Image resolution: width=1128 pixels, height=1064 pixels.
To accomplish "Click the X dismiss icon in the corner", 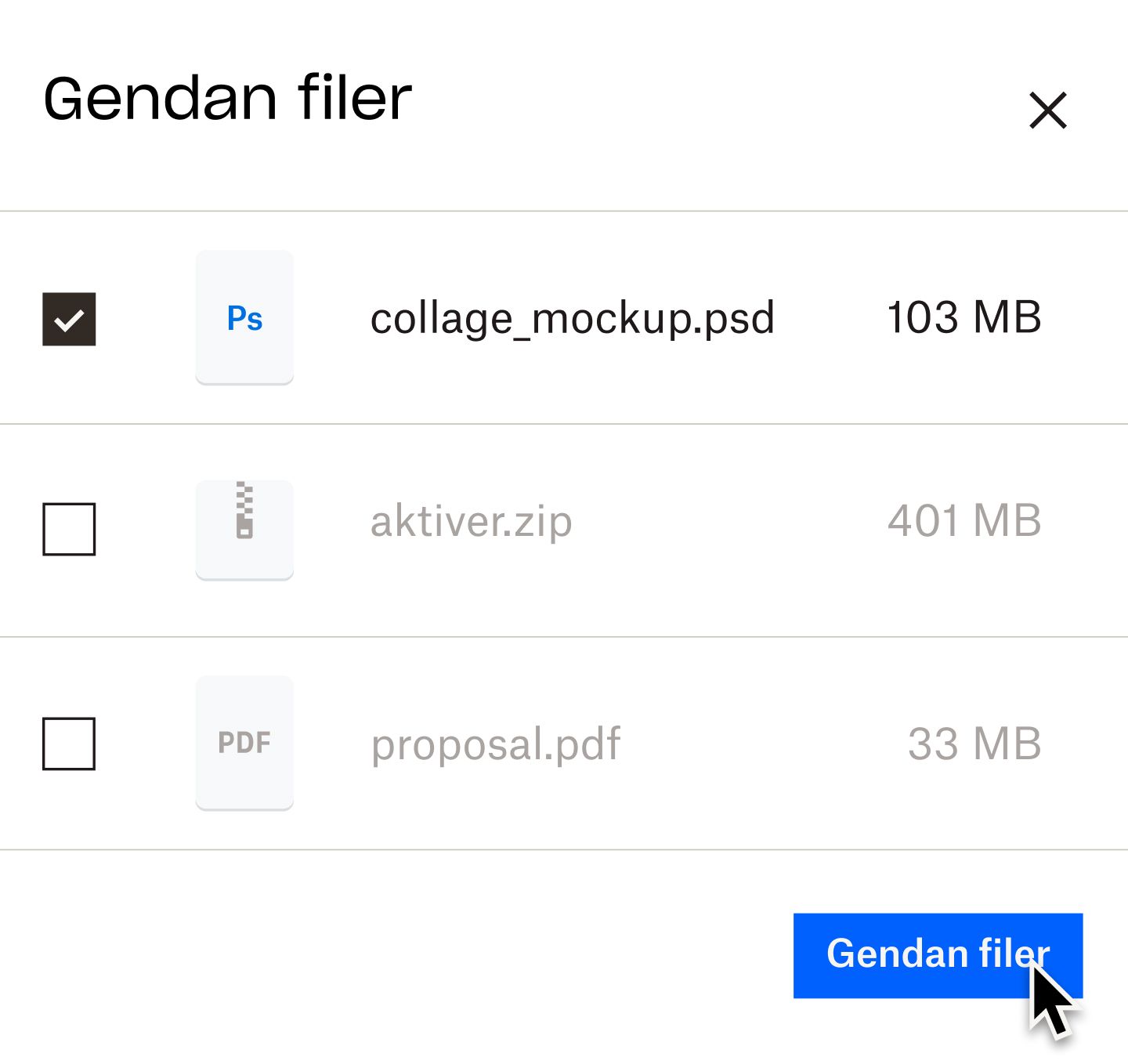I will (1050, 110).
